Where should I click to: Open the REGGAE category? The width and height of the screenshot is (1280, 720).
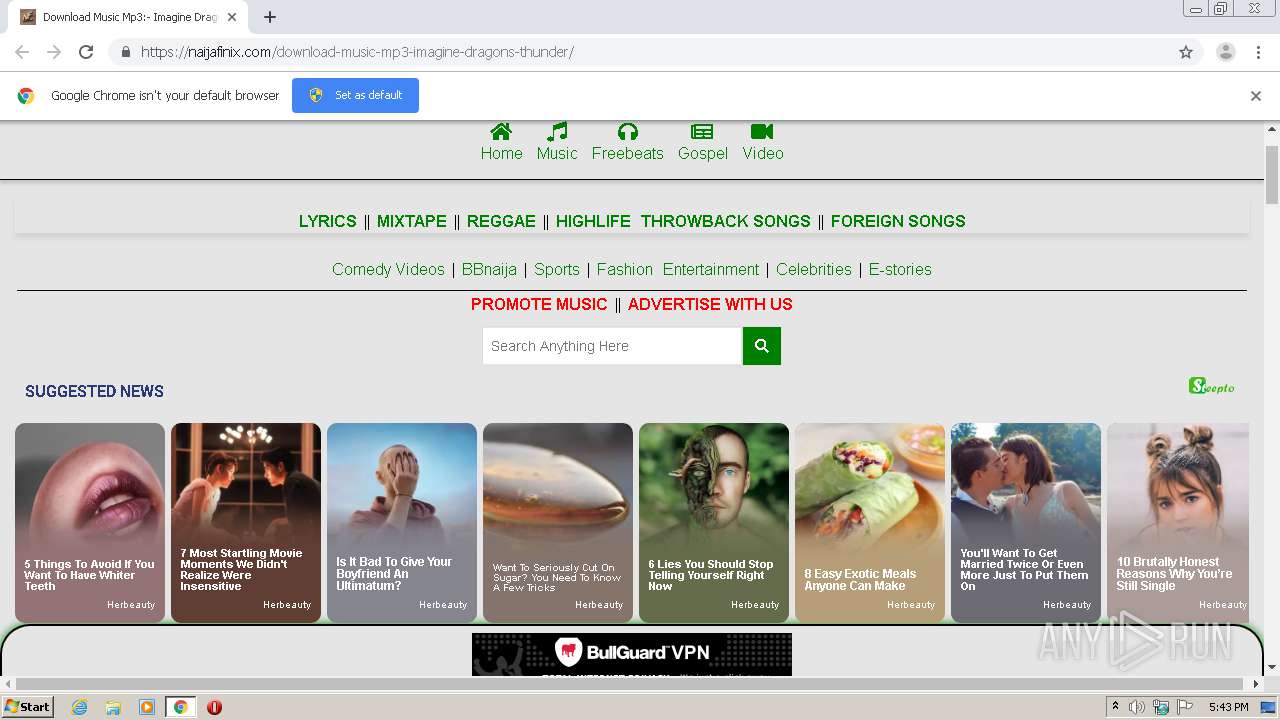pos(501,221)
